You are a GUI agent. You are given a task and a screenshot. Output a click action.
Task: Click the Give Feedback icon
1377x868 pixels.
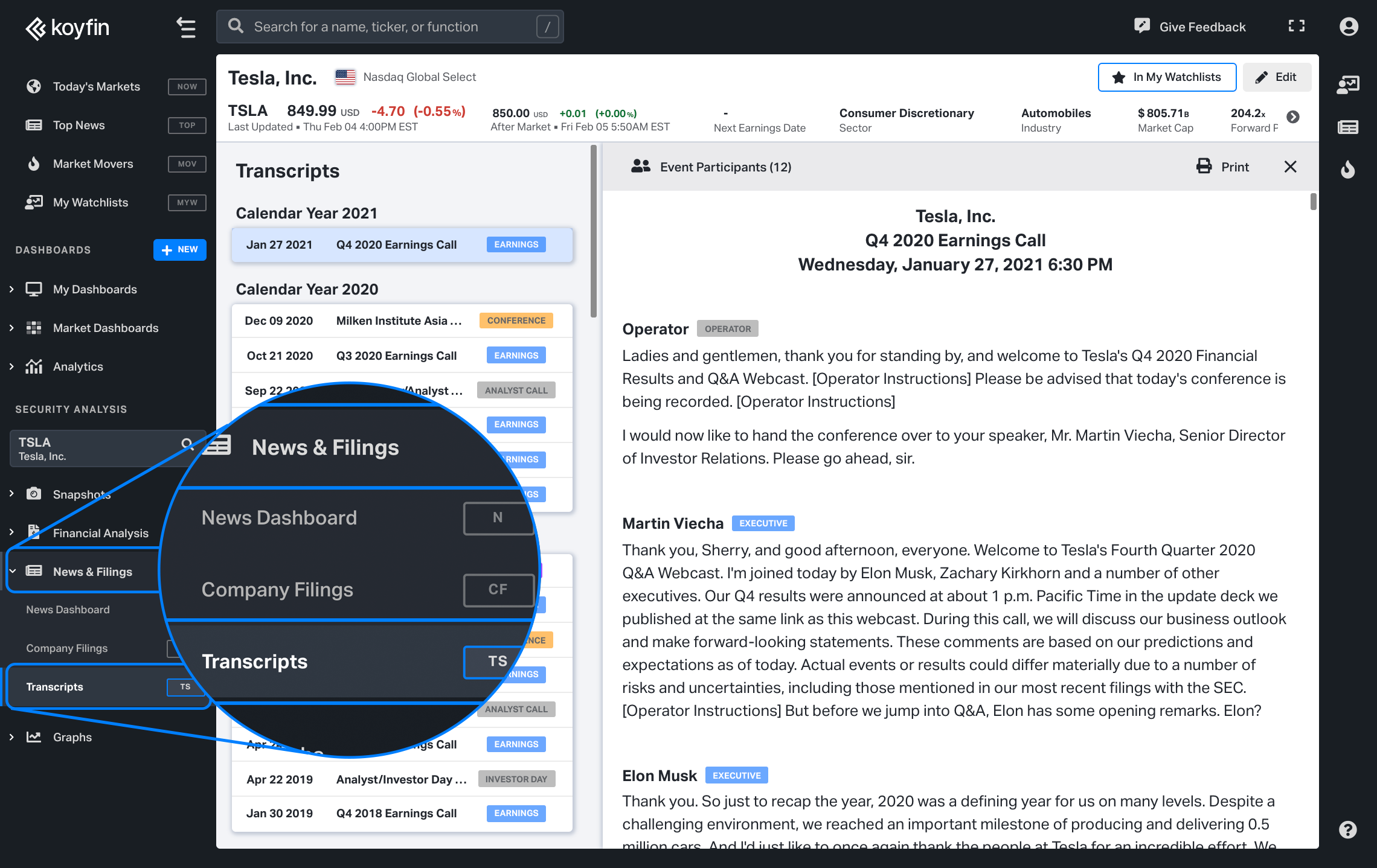coord(1141,26)
